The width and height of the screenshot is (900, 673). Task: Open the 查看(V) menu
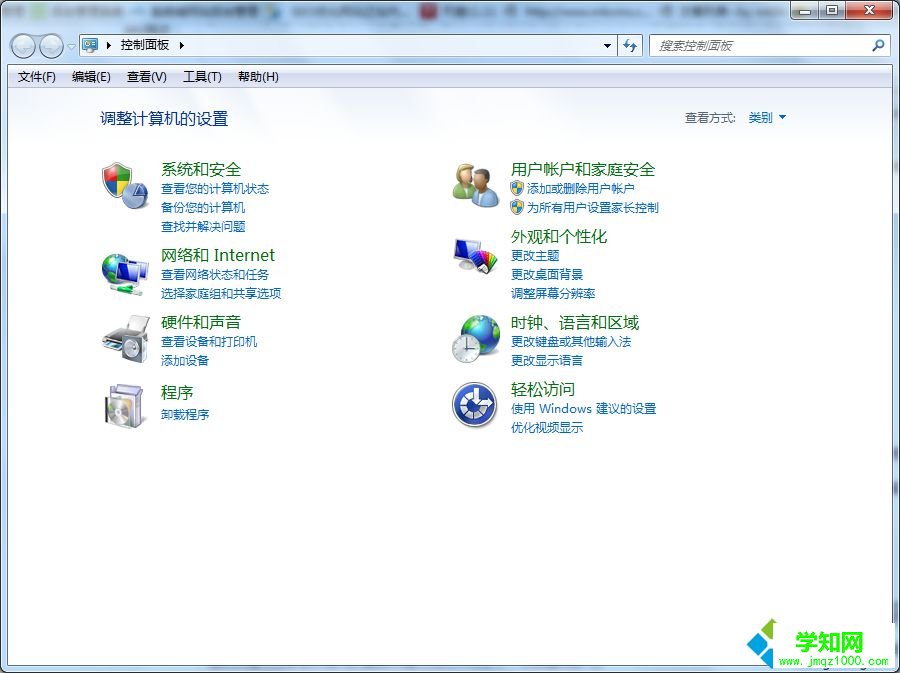[145, 77]
